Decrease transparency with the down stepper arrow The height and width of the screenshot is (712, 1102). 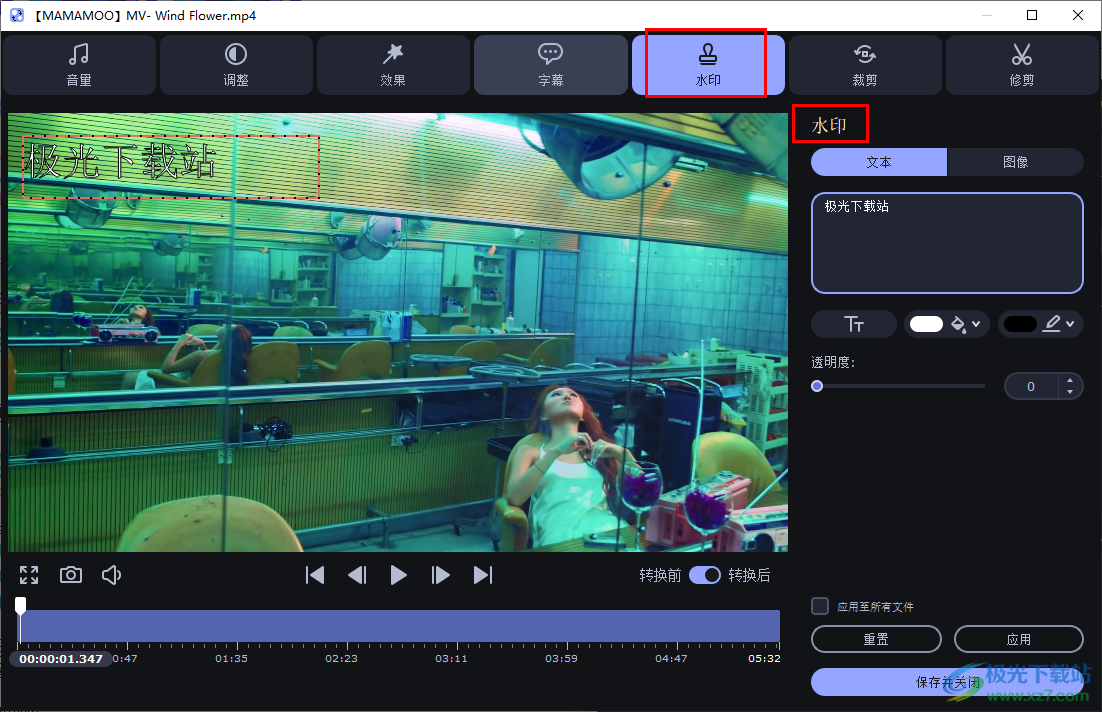pyautogui.click(x=1070, y=391)
